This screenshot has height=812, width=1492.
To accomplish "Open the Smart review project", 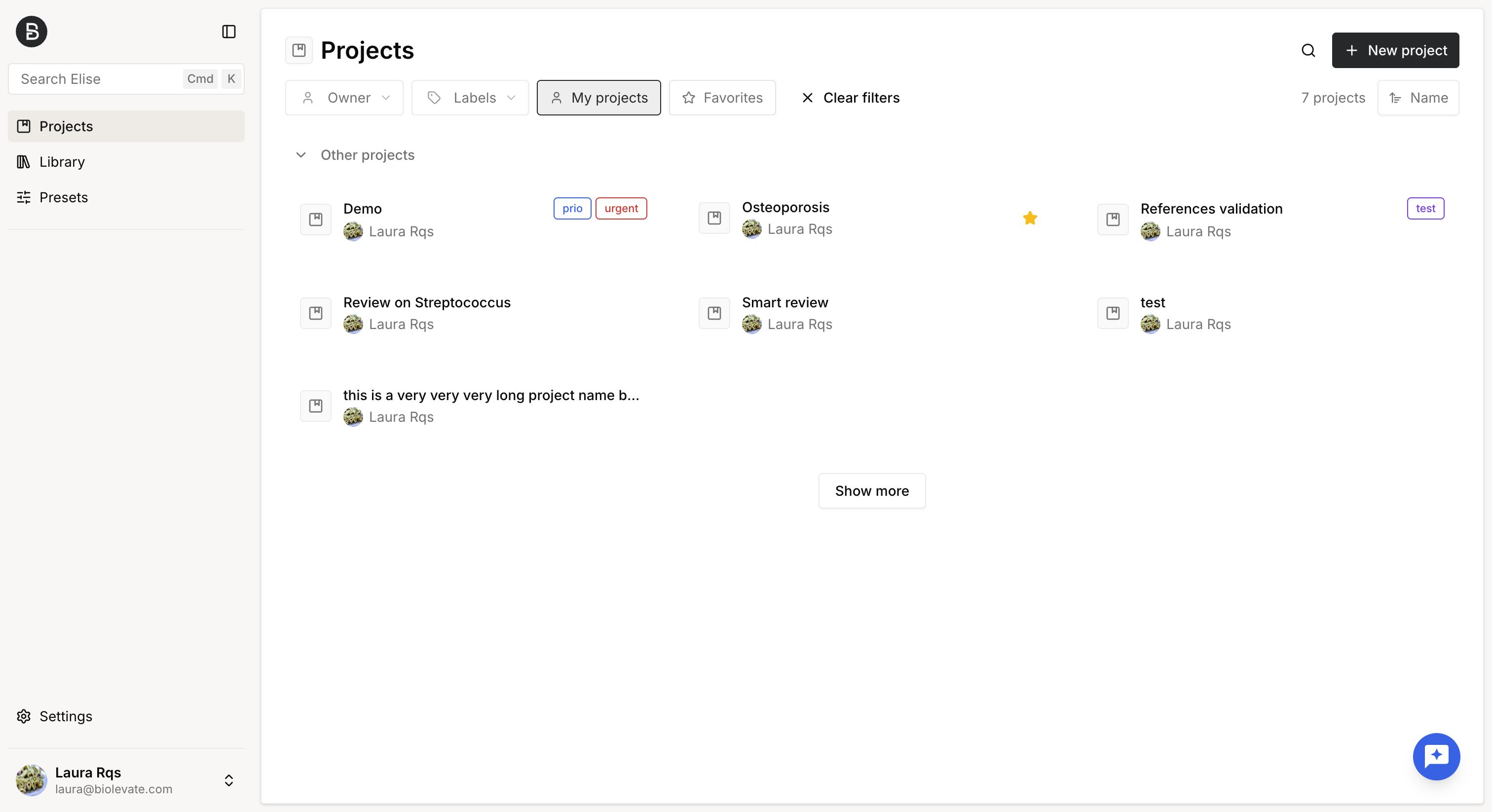I will point(785,302).
